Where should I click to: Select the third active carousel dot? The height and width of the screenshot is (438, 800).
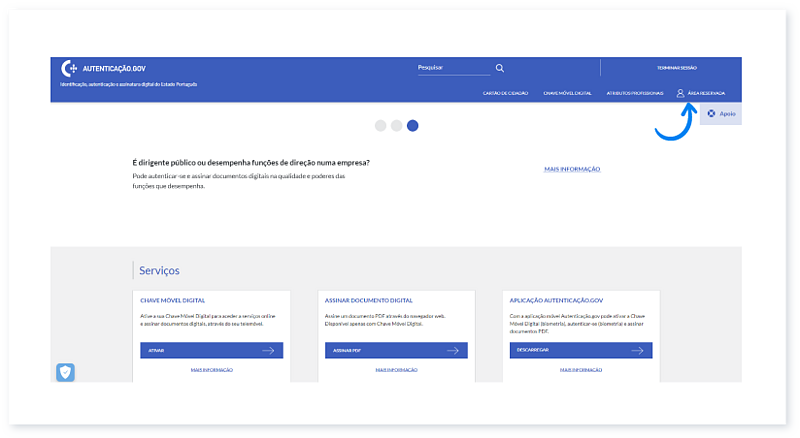pos(413,126)
